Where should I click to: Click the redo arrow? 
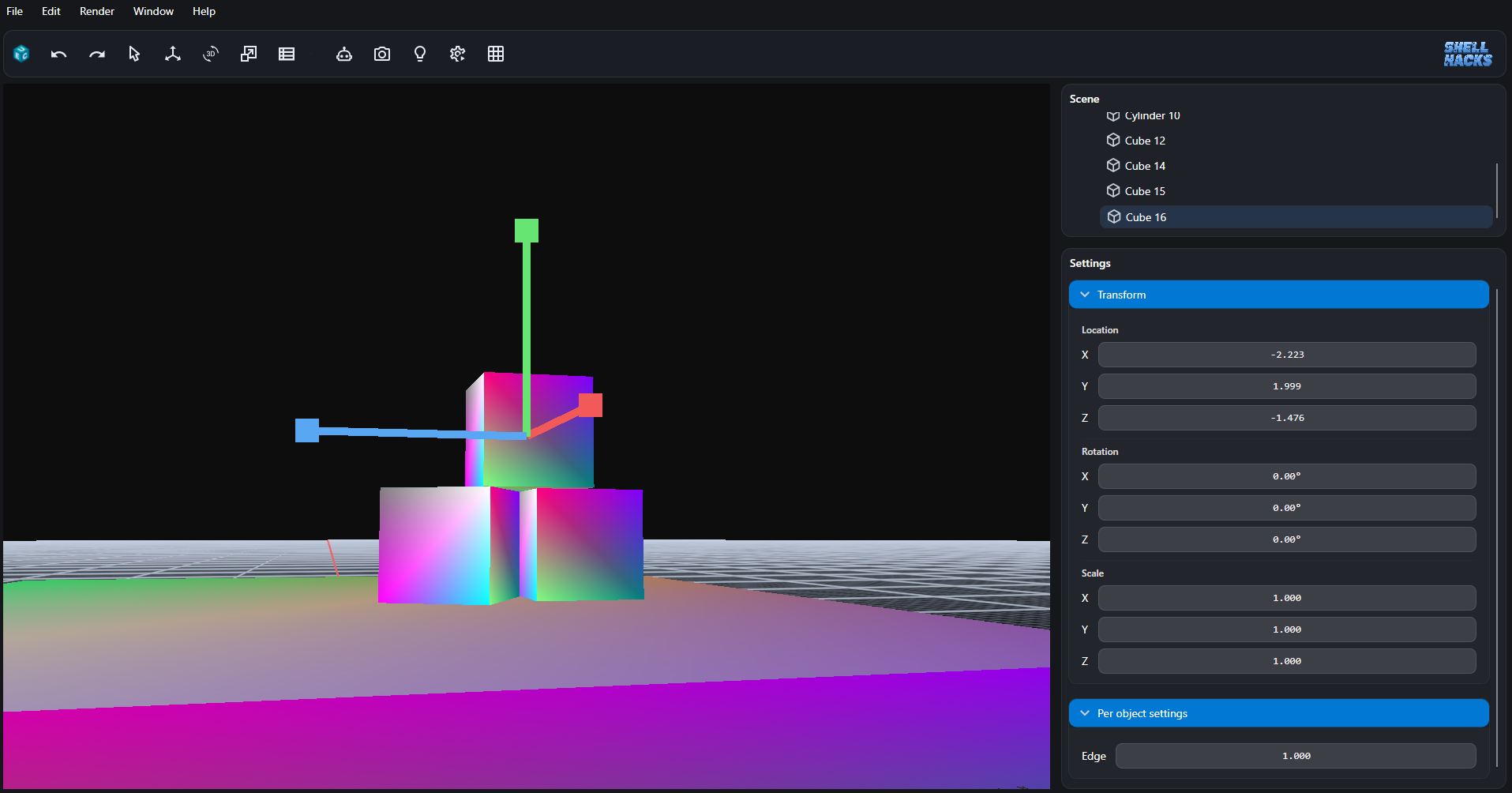(96, 54)
